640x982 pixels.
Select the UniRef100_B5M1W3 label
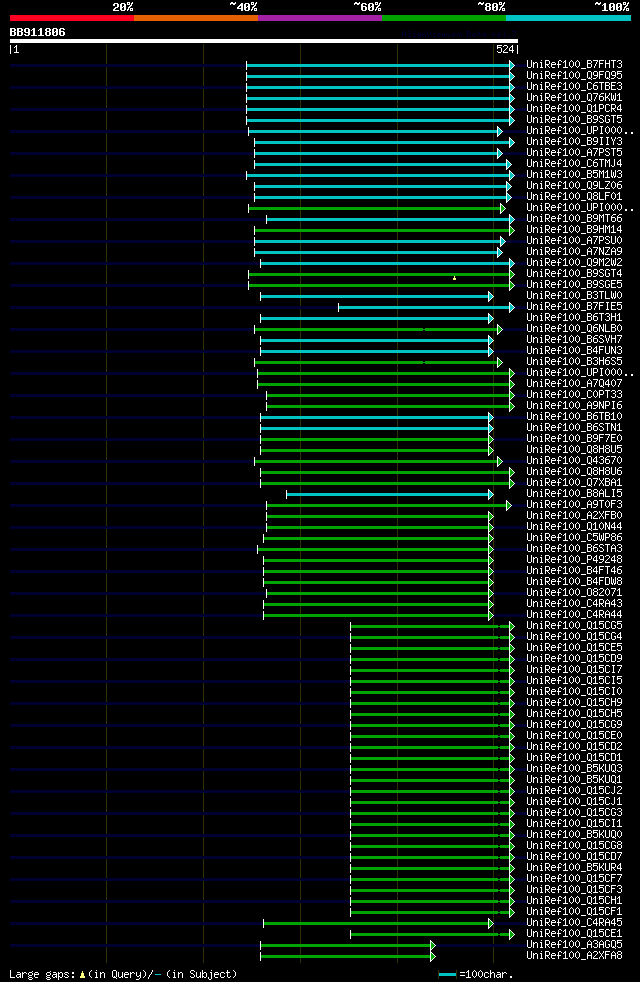574,175
